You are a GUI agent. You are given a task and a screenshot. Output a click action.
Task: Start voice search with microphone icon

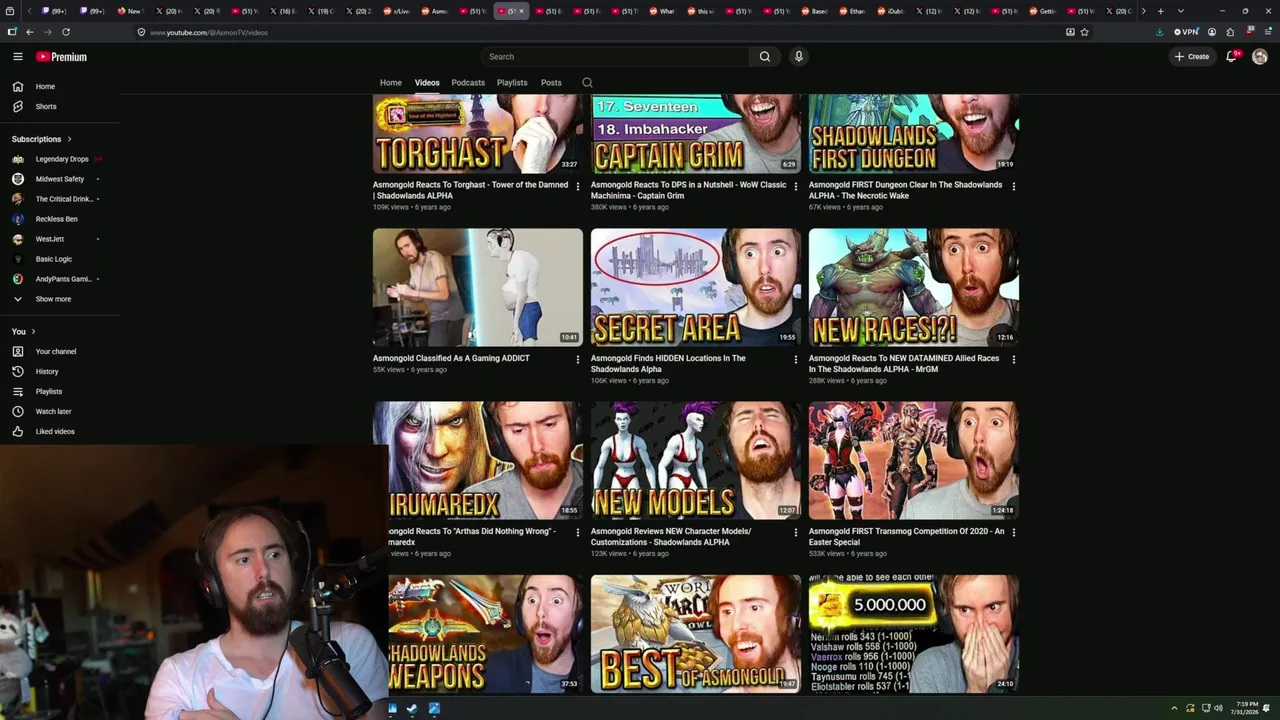point(798,57)
